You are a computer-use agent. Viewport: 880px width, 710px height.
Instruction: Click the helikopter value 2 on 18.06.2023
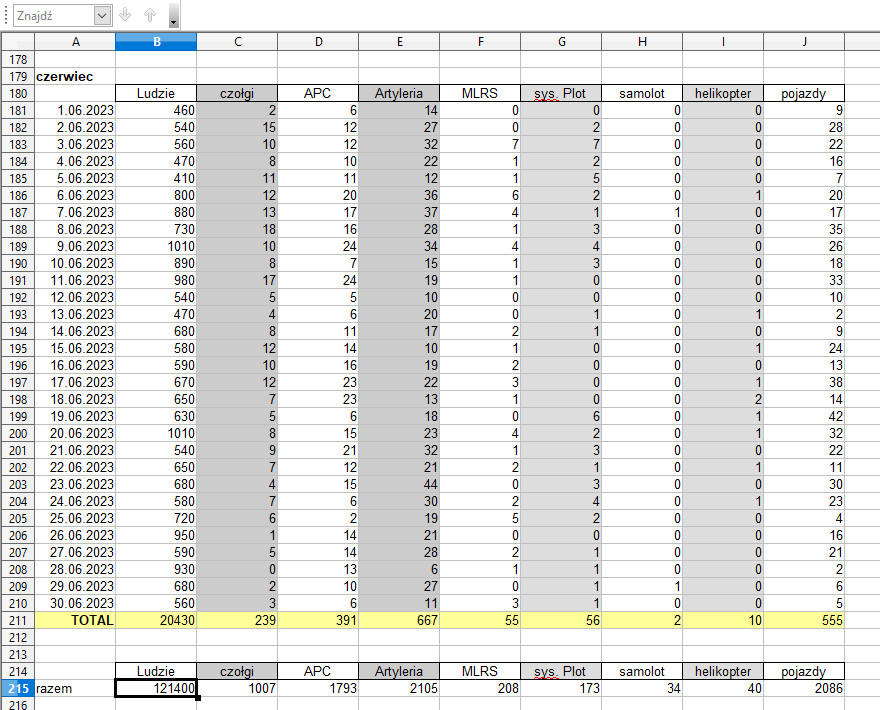pyautogui.click(x=723, y=399)
